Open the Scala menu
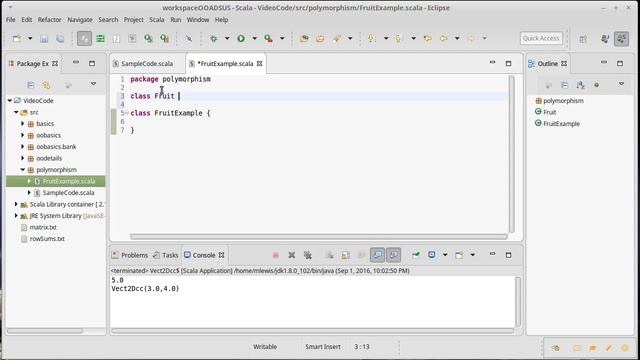The height and width of the screenshot is (360, 640). point(157,20)
